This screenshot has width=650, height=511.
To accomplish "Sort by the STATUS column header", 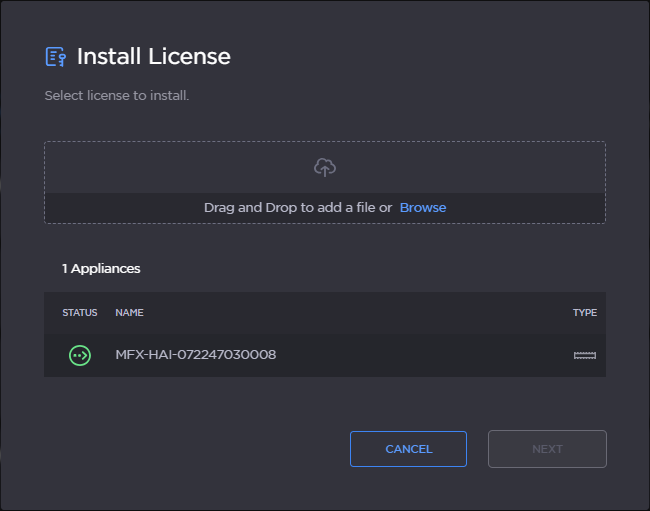I will tap(80, 313).
